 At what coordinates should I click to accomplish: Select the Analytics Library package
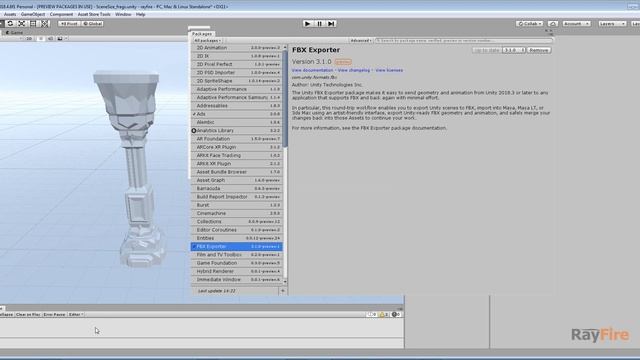point(236,131)
